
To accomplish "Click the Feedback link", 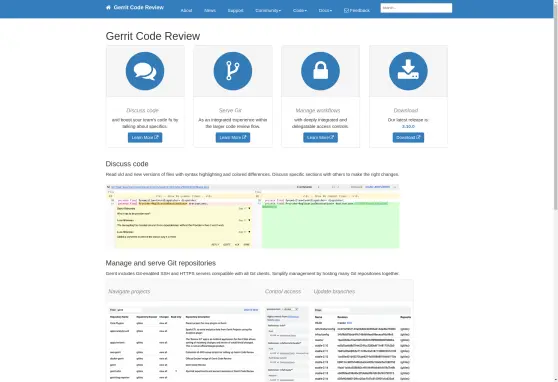I will pos(357,10).
